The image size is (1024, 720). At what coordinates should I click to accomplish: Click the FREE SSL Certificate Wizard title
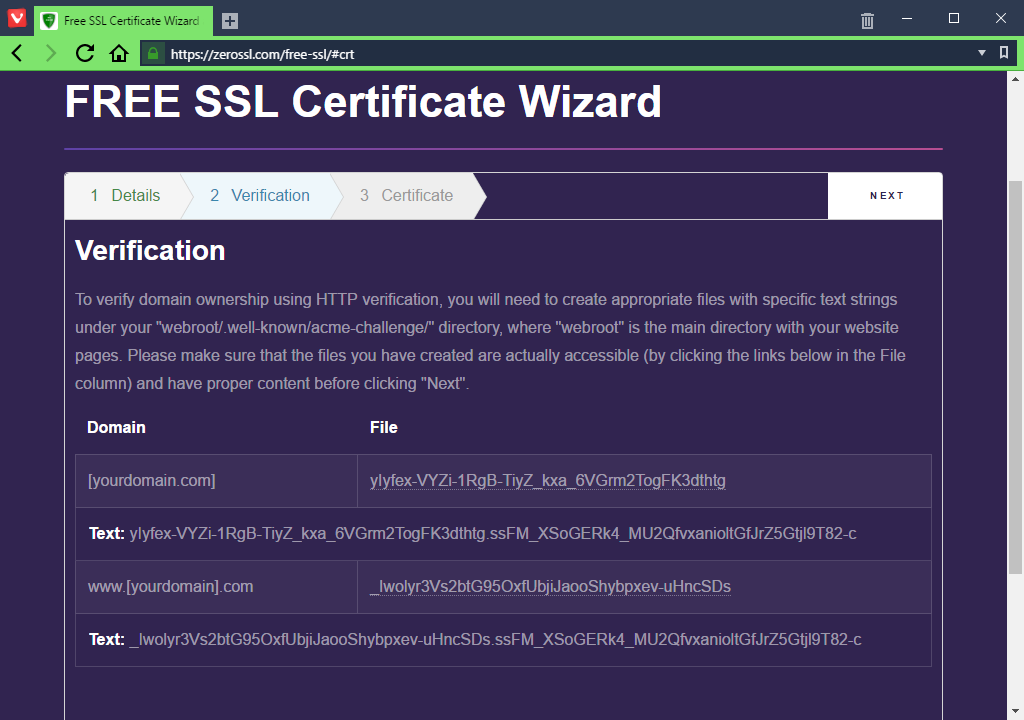pos(363,102)
